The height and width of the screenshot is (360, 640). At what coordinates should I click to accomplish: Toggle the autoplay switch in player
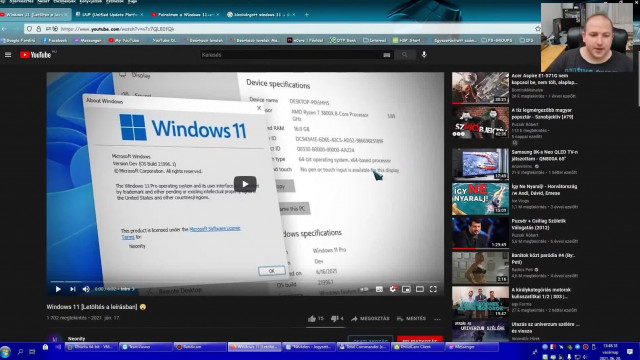[x=364, y=289]
